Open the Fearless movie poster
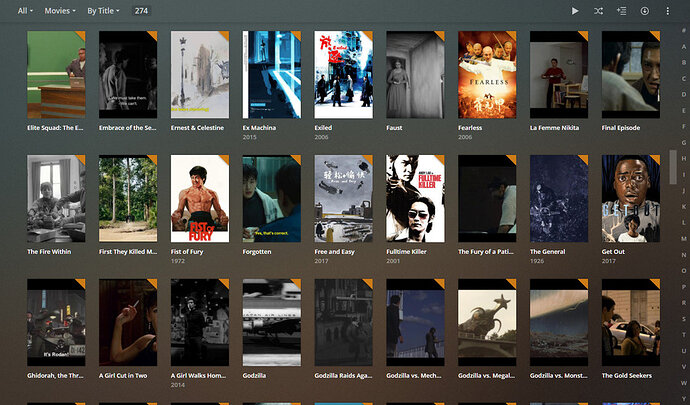Viewport: 690px width, 405px height. pyautogui.click(x=487, y=74)
